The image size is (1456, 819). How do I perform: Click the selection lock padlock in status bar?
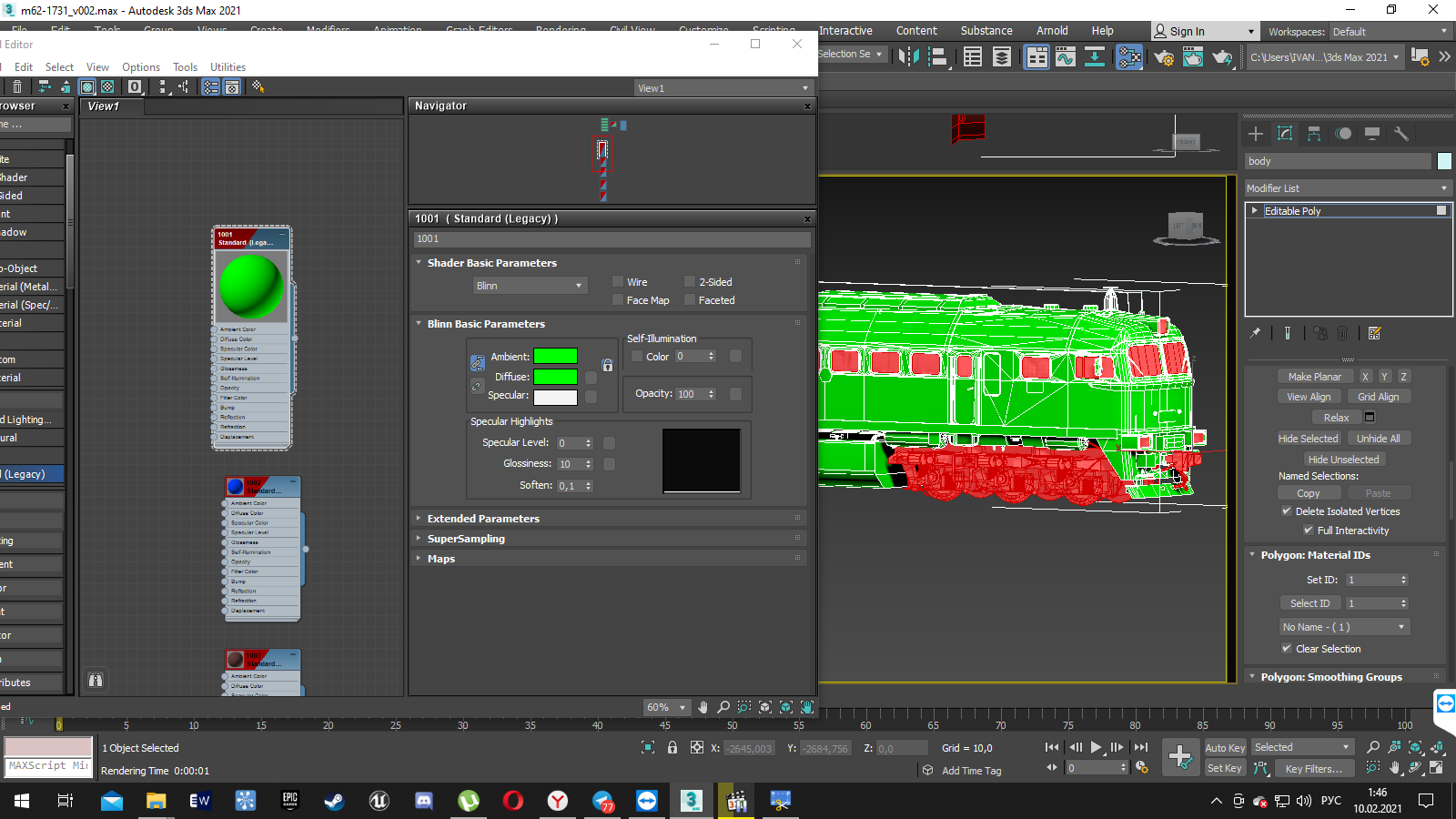(672, 748)
